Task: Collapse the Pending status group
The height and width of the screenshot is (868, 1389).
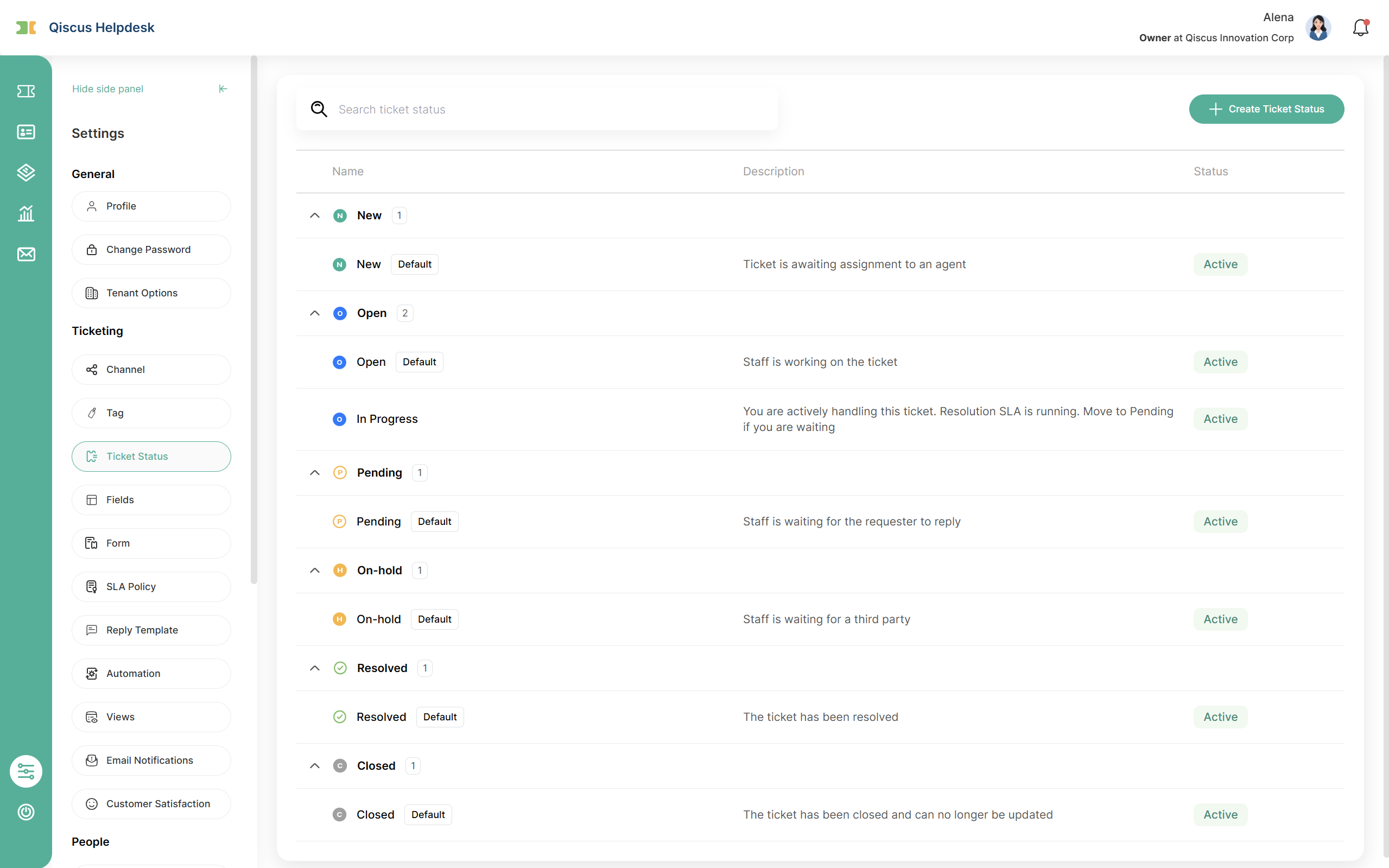Action: pyautogui.click(x=314, y=472)
